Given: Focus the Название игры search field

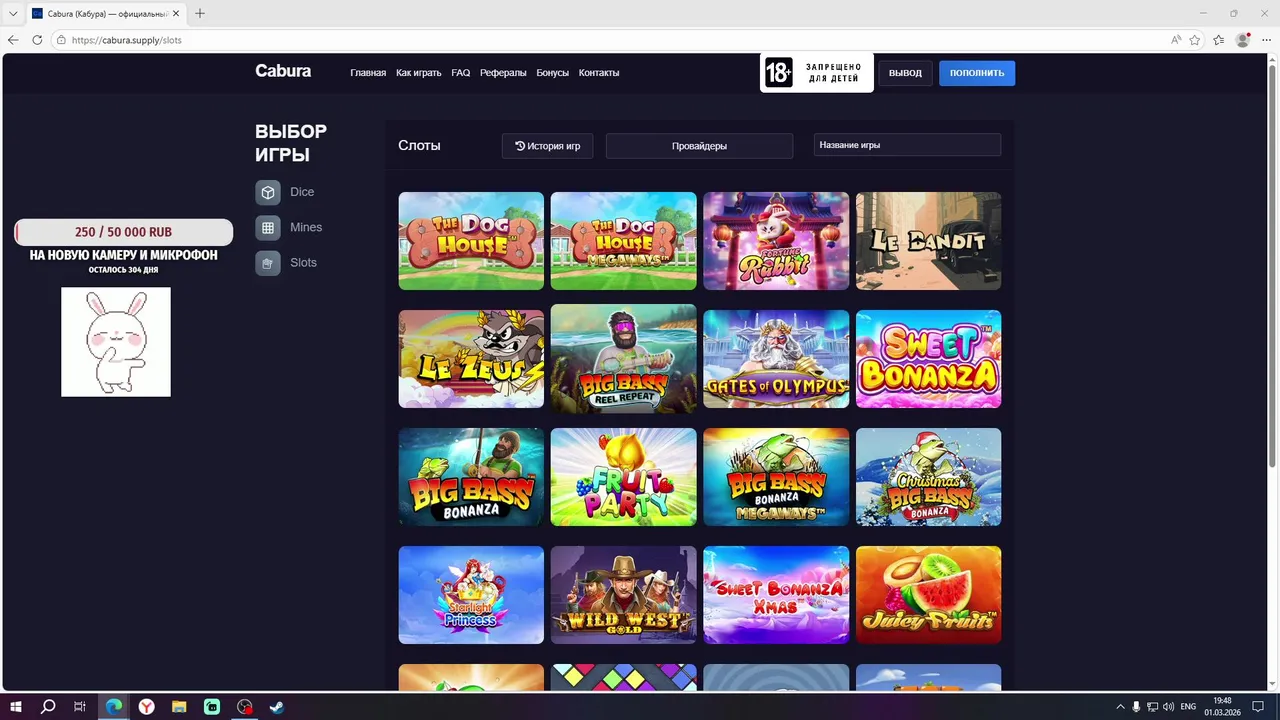Looking at the screenshot, I should coord(907,145).
